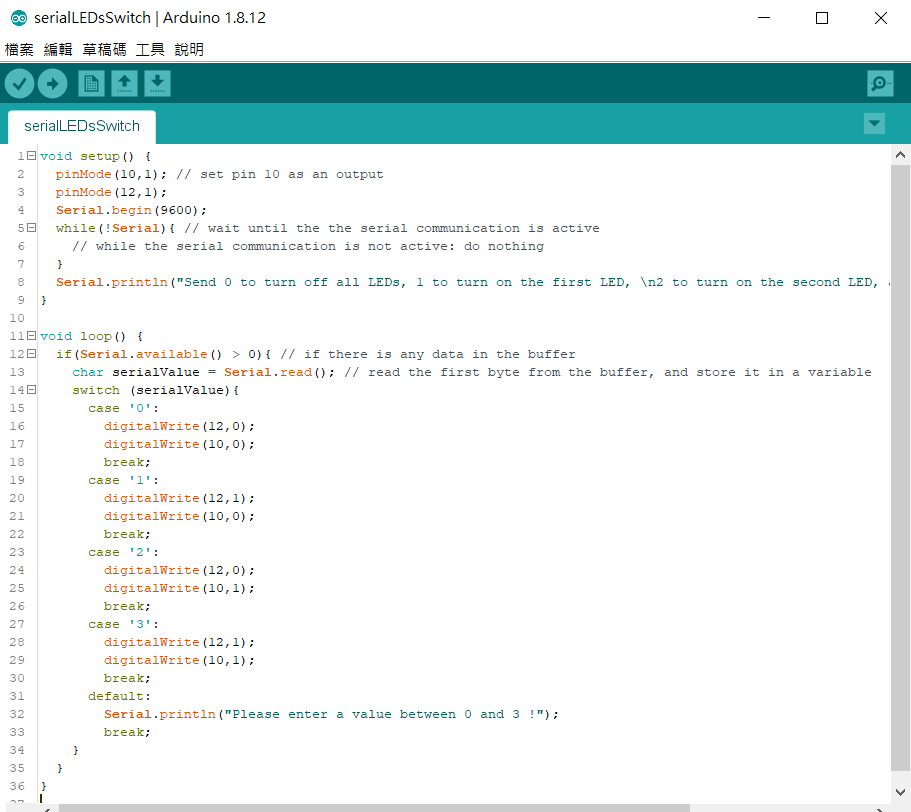Place cursor on Serial.begin(9600) line

(x=131, y=210)
